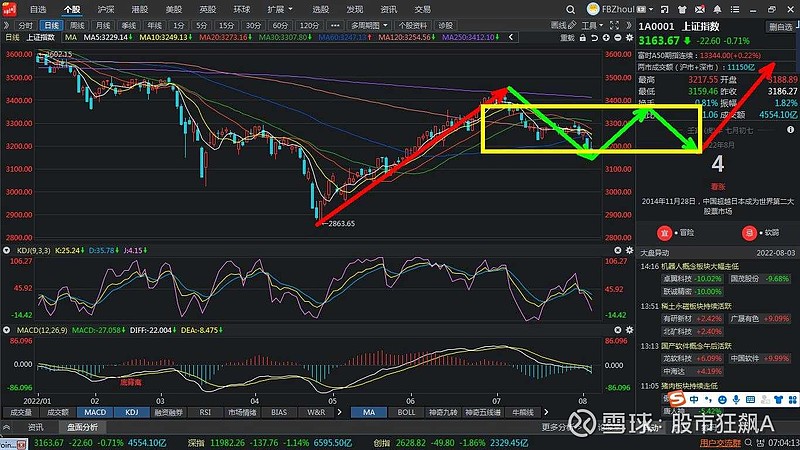Collapse the bottom panel chevron icon

7,427
